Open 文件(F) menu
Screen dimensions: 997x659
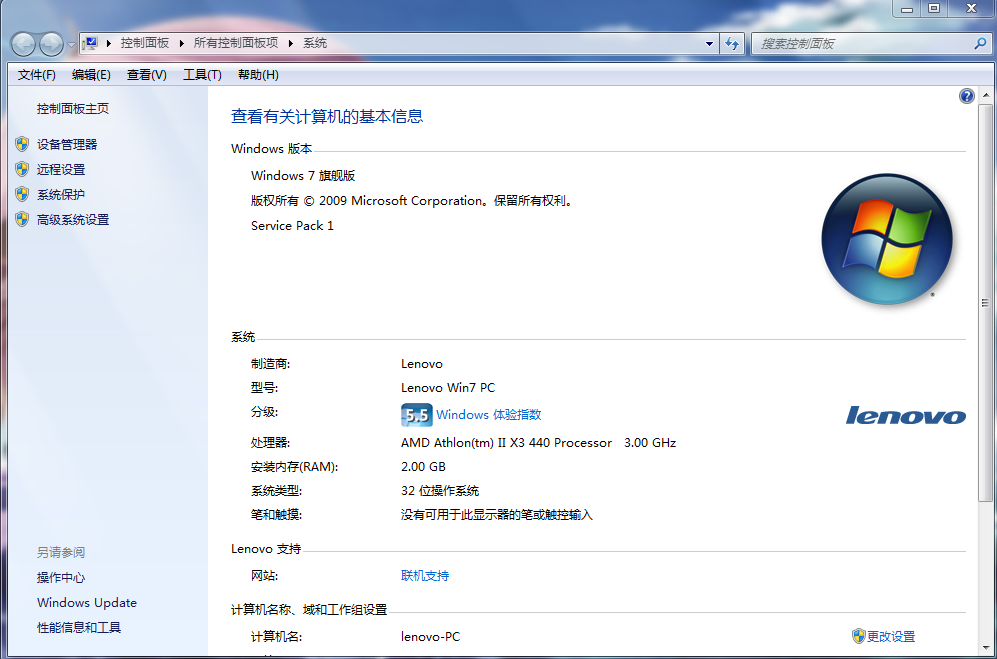37,75
